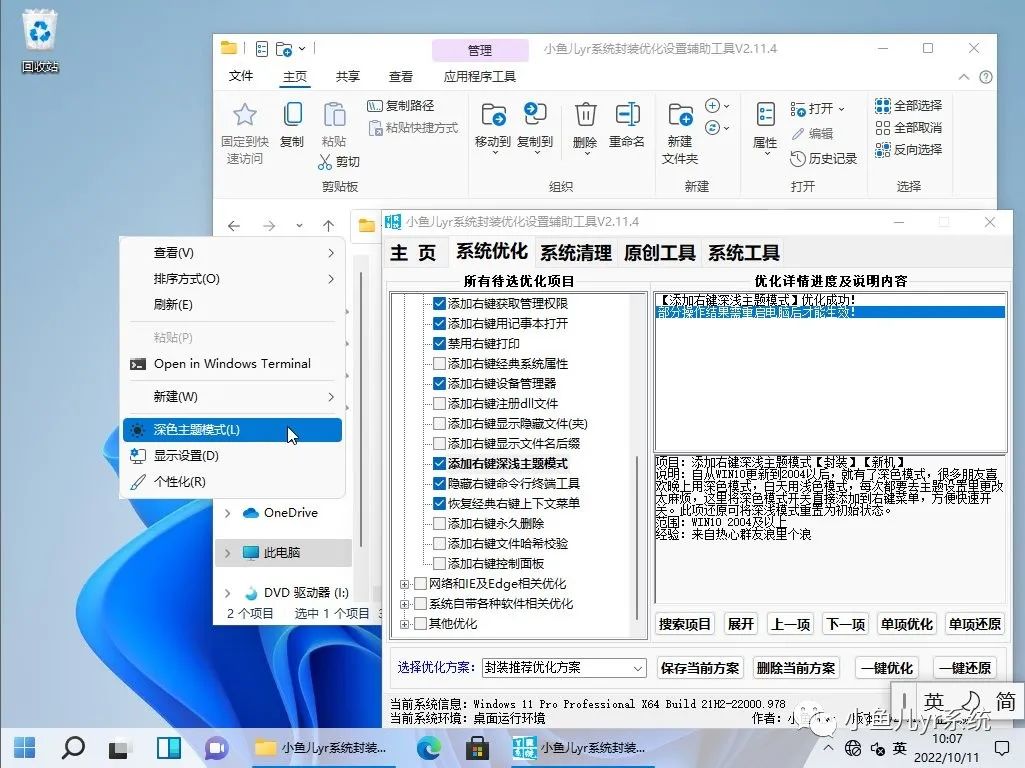The image size is (1025, 768).
Task: Open the recent locations dropdown in Explorer
Action: (299, 226)
